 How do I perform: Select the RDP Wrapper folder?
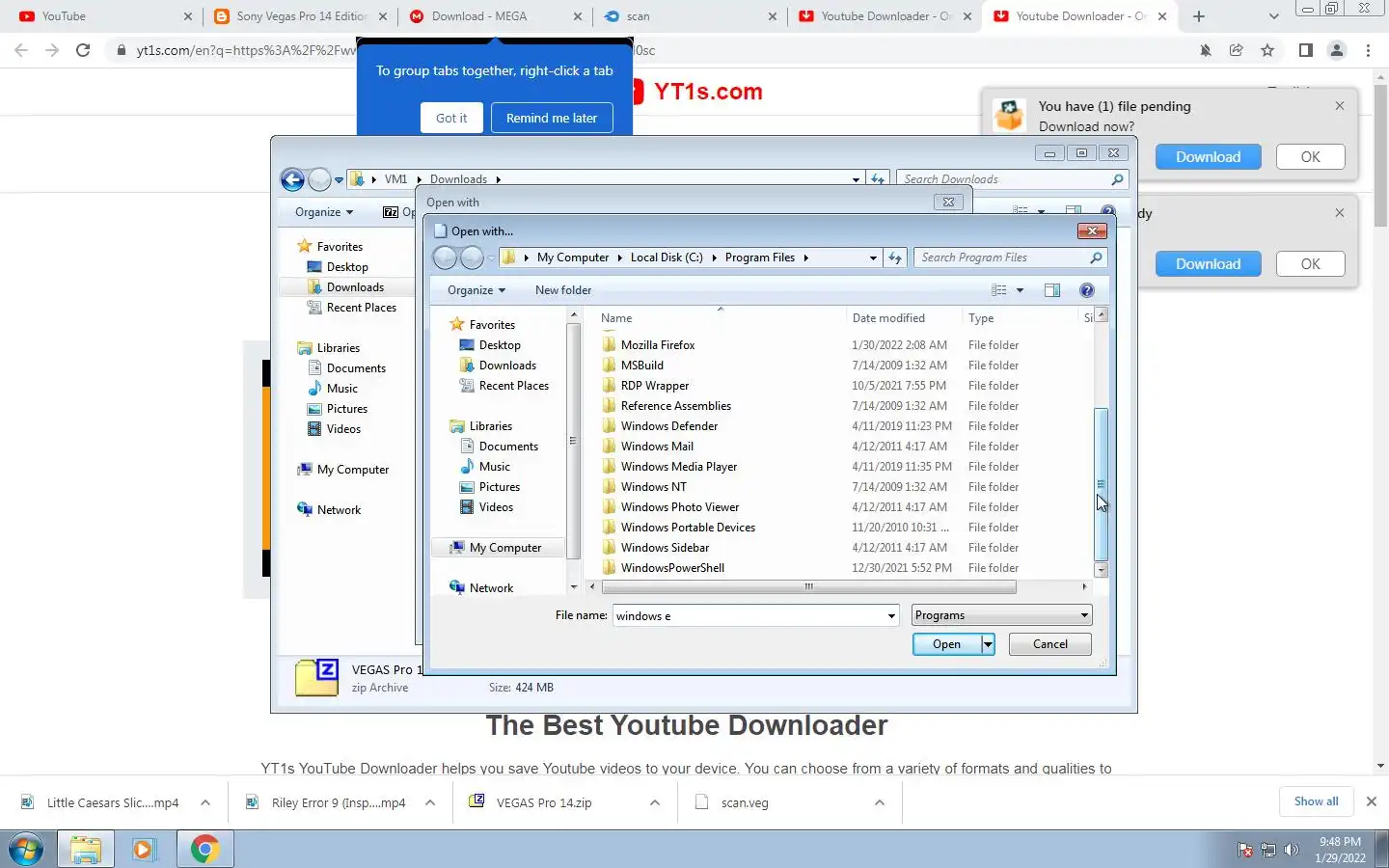pyautogui.click(x=654, y=386)
